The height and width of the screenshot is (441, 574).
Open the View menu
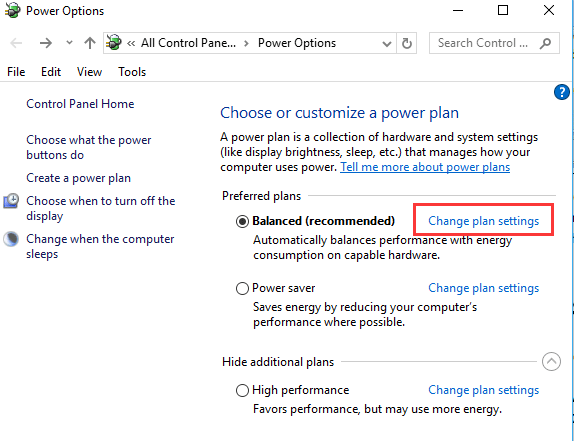coord(89,72)
